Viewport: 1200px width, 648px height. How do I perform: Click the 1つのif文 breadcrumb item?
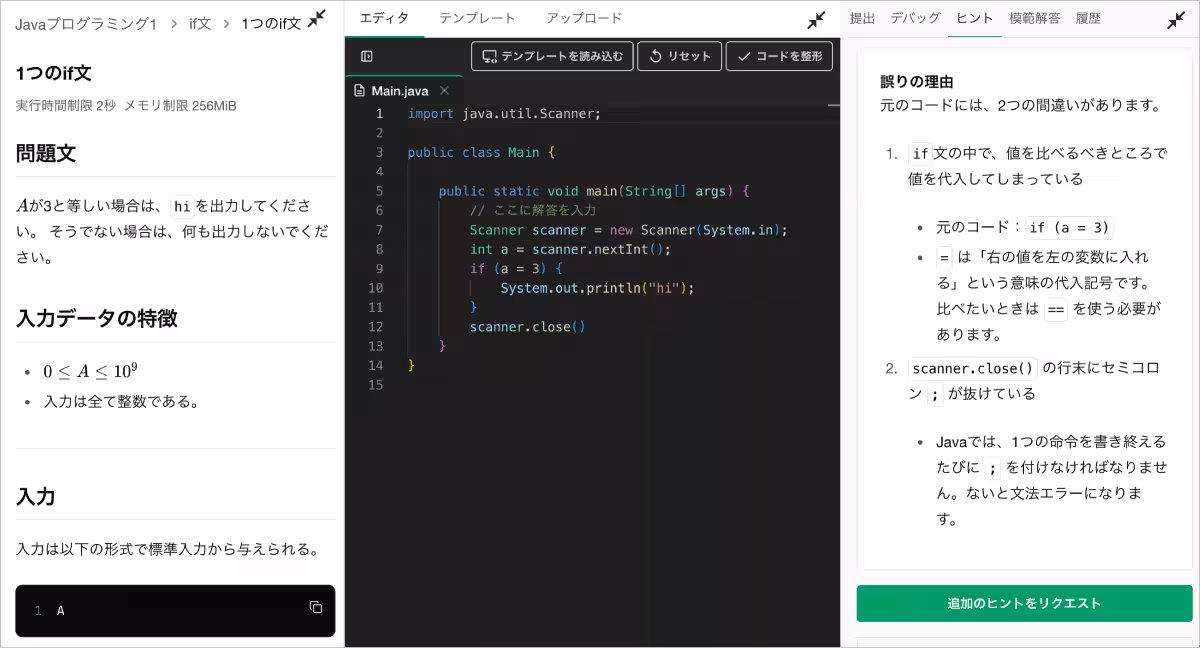[271, 23]
